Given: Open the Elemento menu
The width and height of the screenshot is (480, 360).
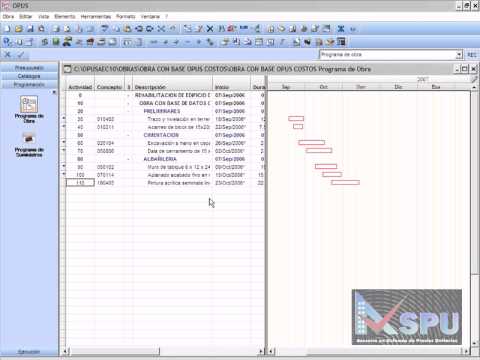Looking at the screenshot, I should coord(65,16).
